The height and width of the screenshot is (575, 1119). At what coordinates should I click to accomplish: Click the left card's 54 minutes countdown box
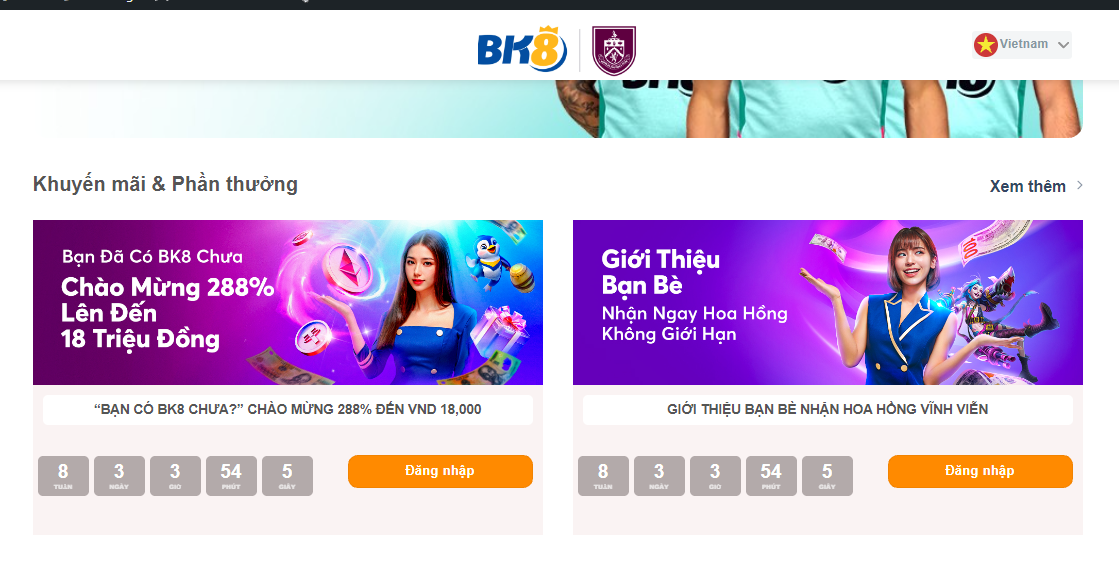(231, 476)
